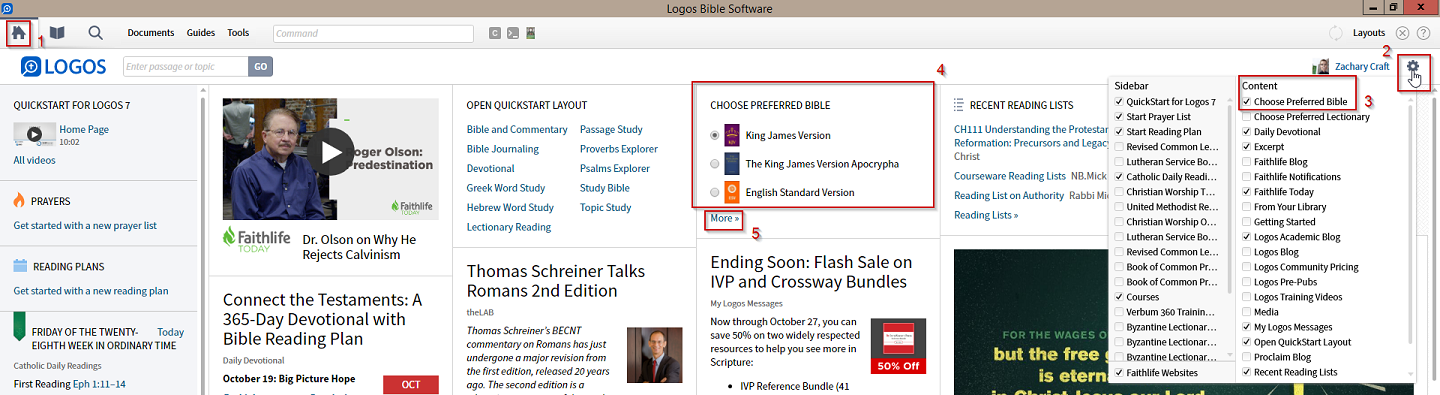This screenshot has width=1440, height=395.
Task: Toggle Daily Devotional checkbox
Action: click(1246, 132)
